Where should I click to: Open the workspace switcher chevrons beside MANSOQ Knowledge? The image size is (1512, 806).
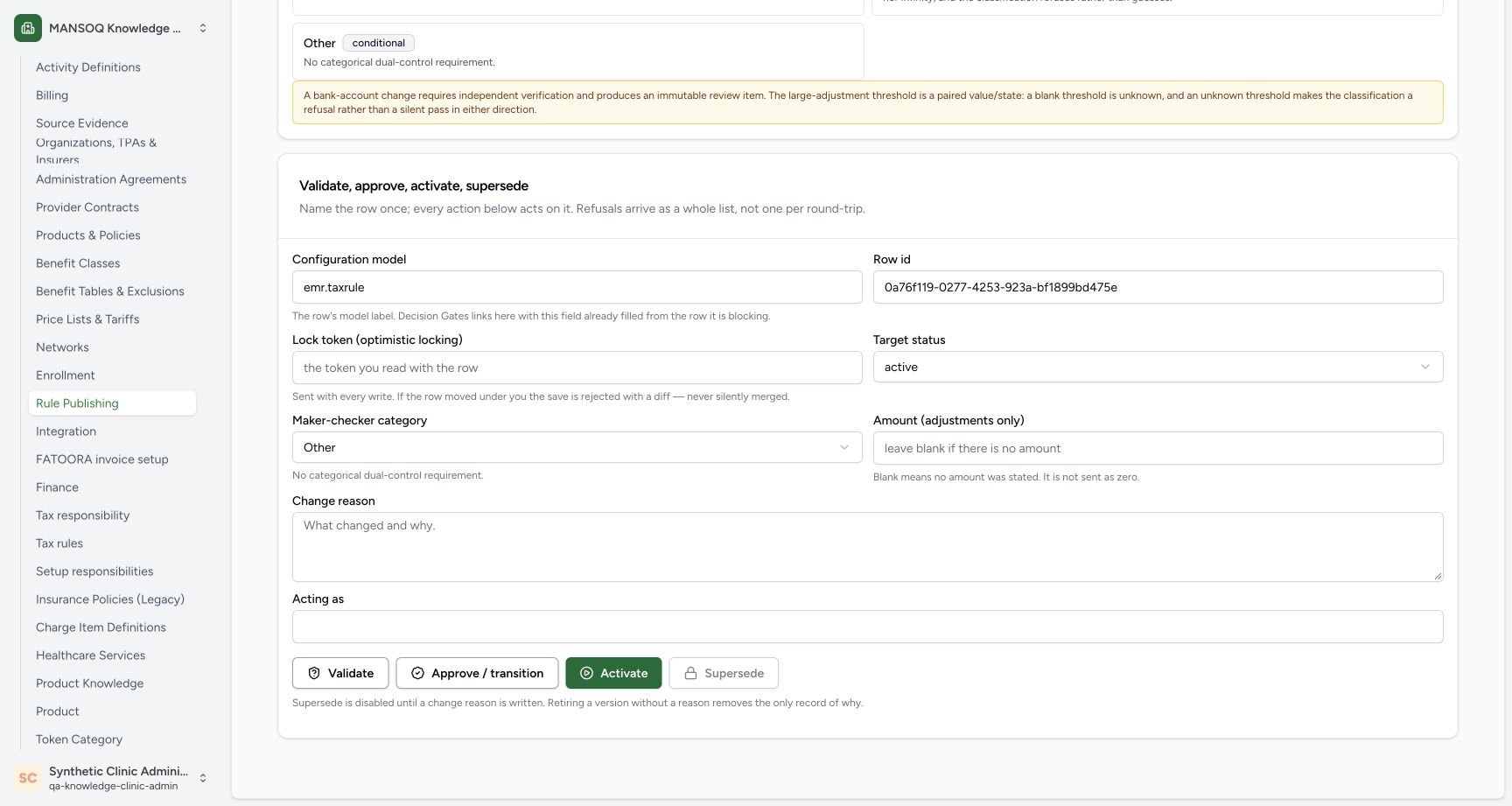pos(203,28)
